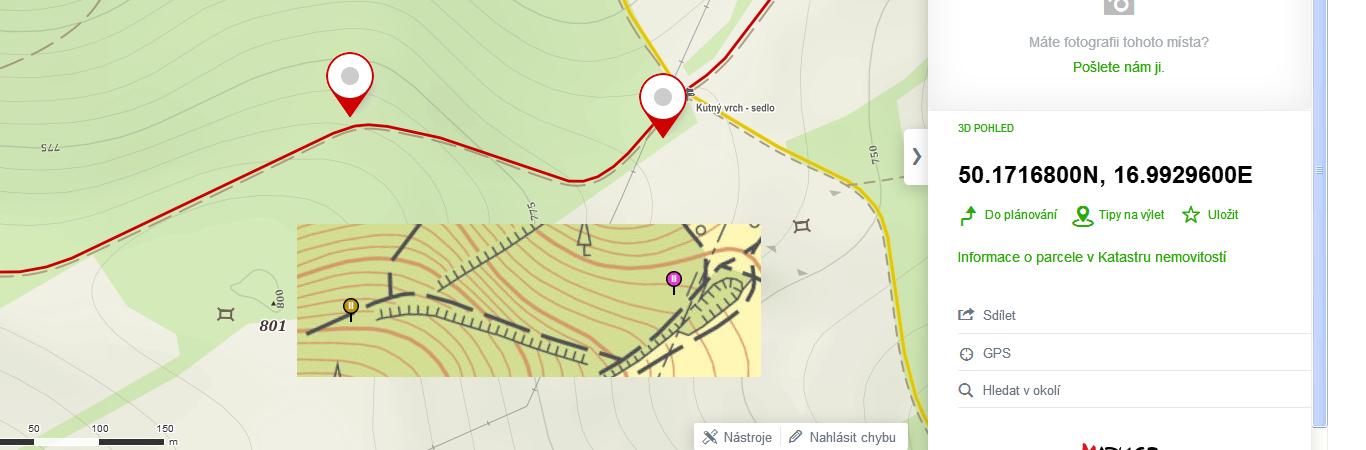Open the 'Pošlete nám ji.' link
Image resolution: width=1366 pixels, height=450 pixels.
[x=1118, y=67]
